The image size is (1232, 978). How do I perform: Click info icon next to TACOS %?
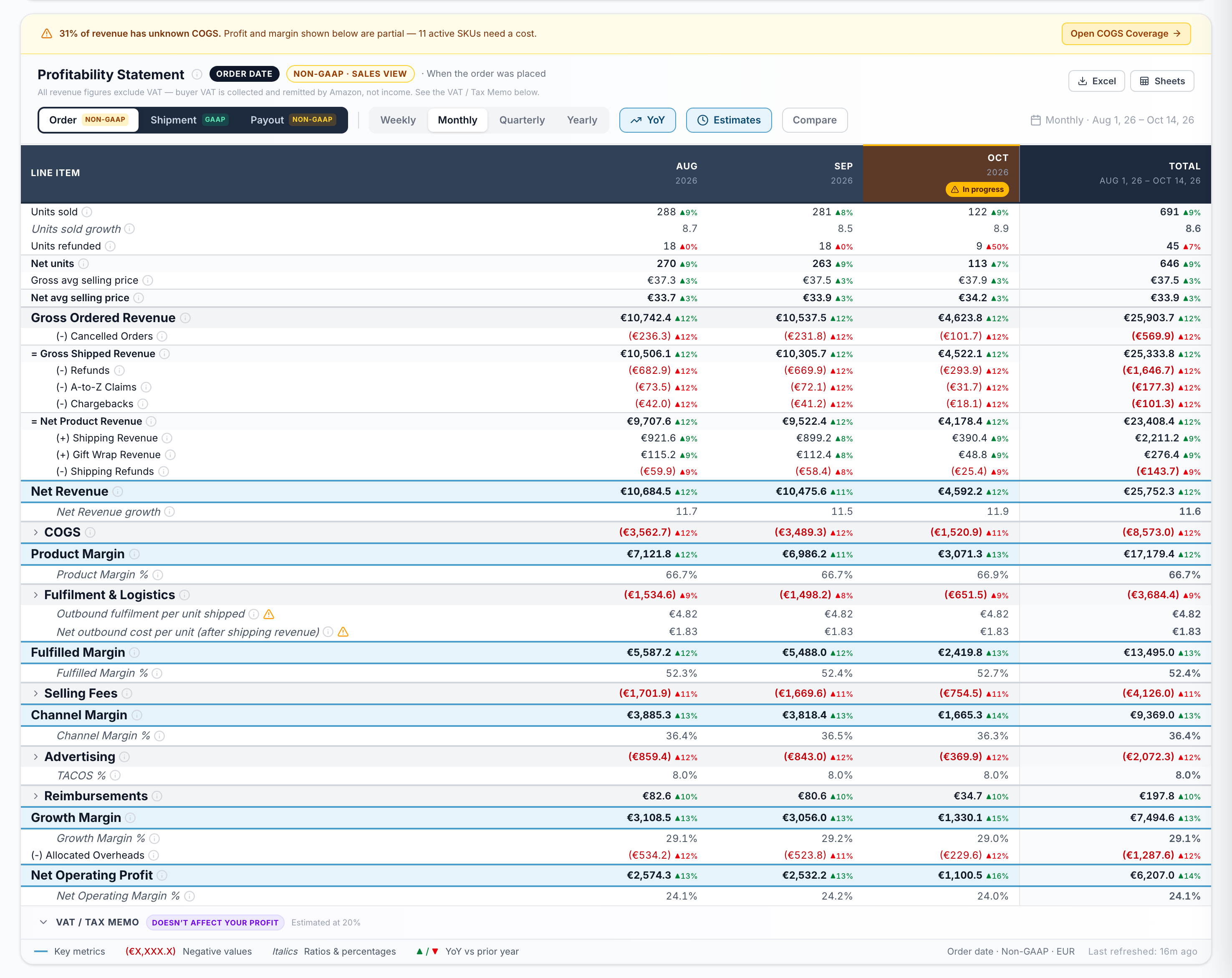click(116, 775)
